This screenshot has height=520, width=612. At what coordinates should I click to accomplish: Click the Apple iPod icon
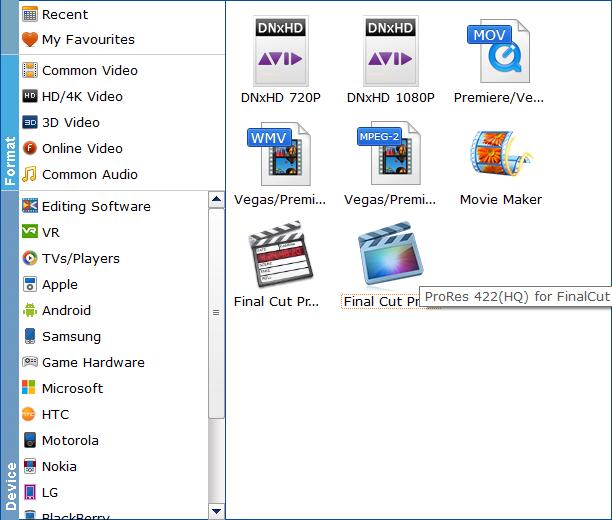point(30,284)
